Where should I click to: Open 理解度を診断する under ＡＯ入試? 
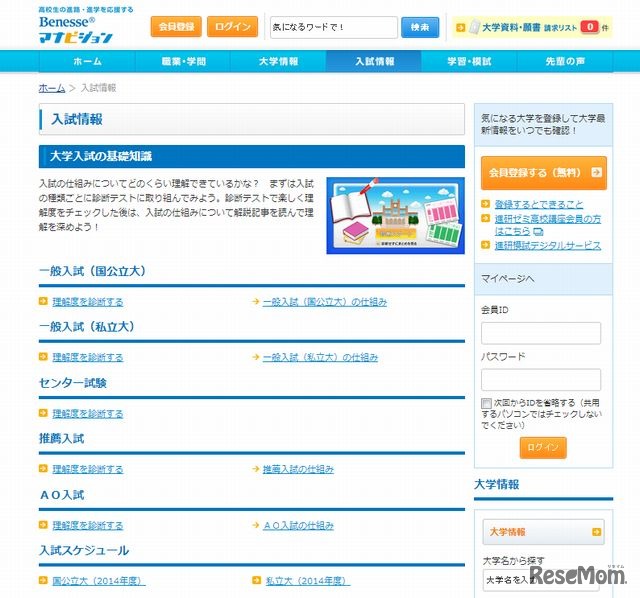[88, 525]
